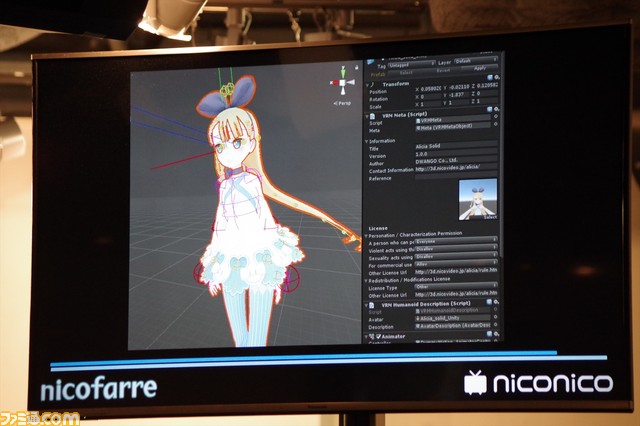The image size is (640, 426).
Task: Open object picker for Meta field
Action: [496, 124]
